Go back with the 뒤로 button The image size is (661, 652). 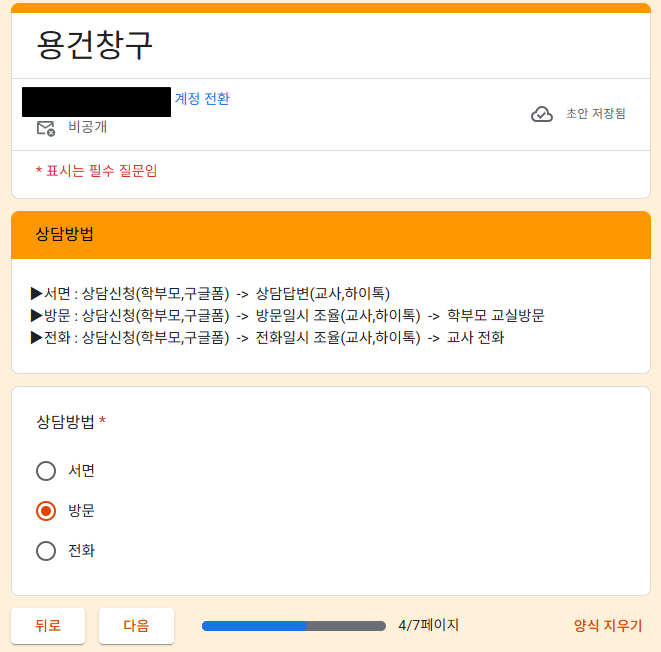click(48, 625)
